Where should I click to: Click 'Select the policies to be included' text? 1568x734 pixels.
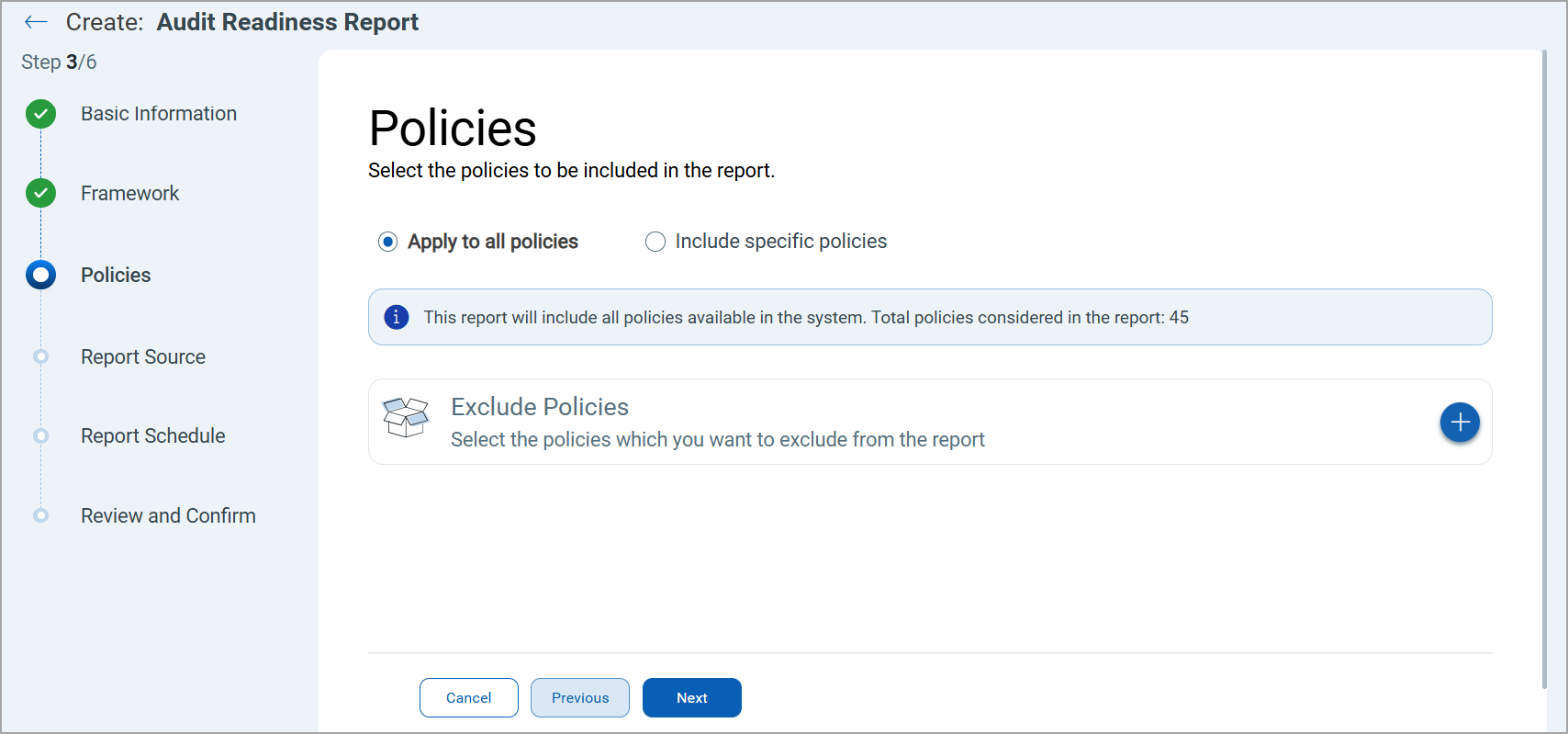coord(571,171)
